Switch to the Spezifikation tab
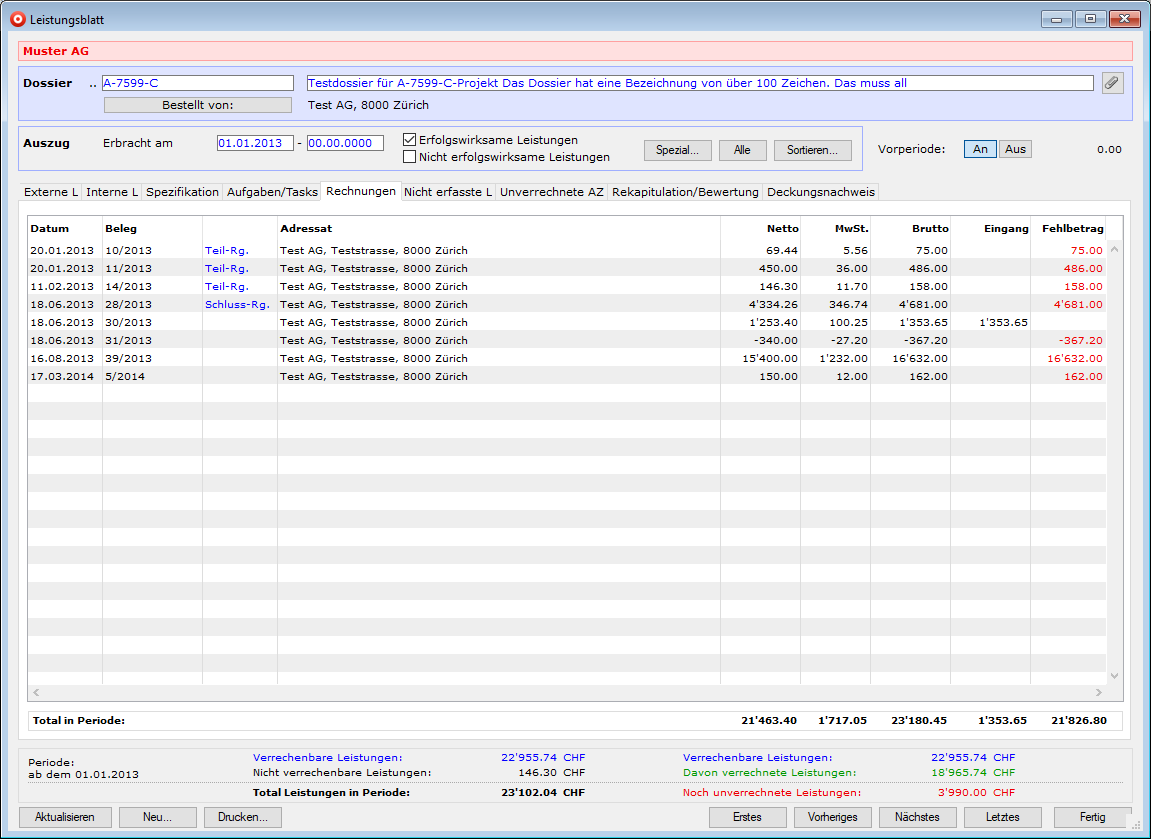Screen dimensions: 1151x839 (x=182, y=192)
